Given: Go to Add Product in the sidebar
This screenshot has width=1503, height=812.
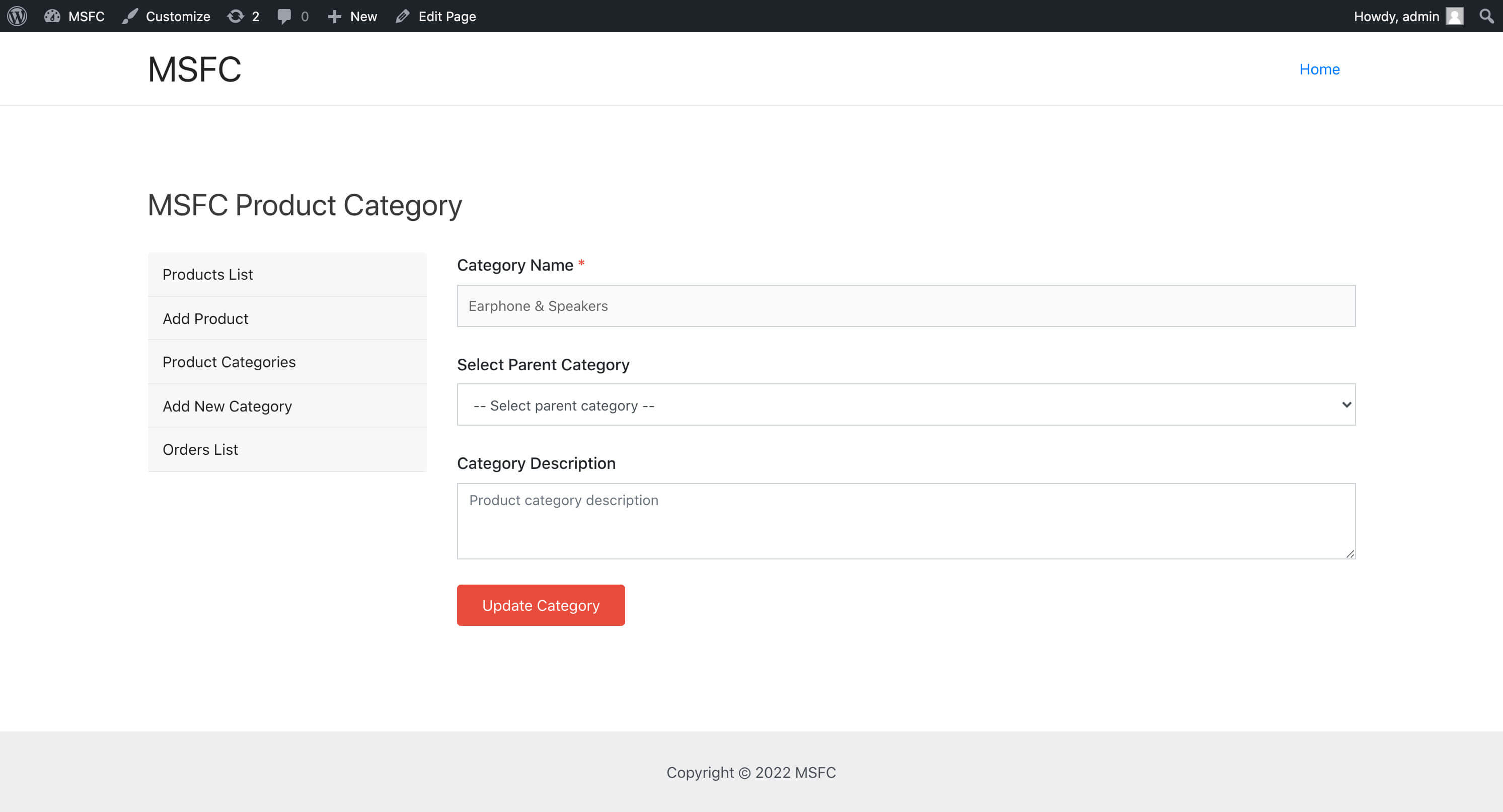Looking at the screenshot, I should click(205, 318).
